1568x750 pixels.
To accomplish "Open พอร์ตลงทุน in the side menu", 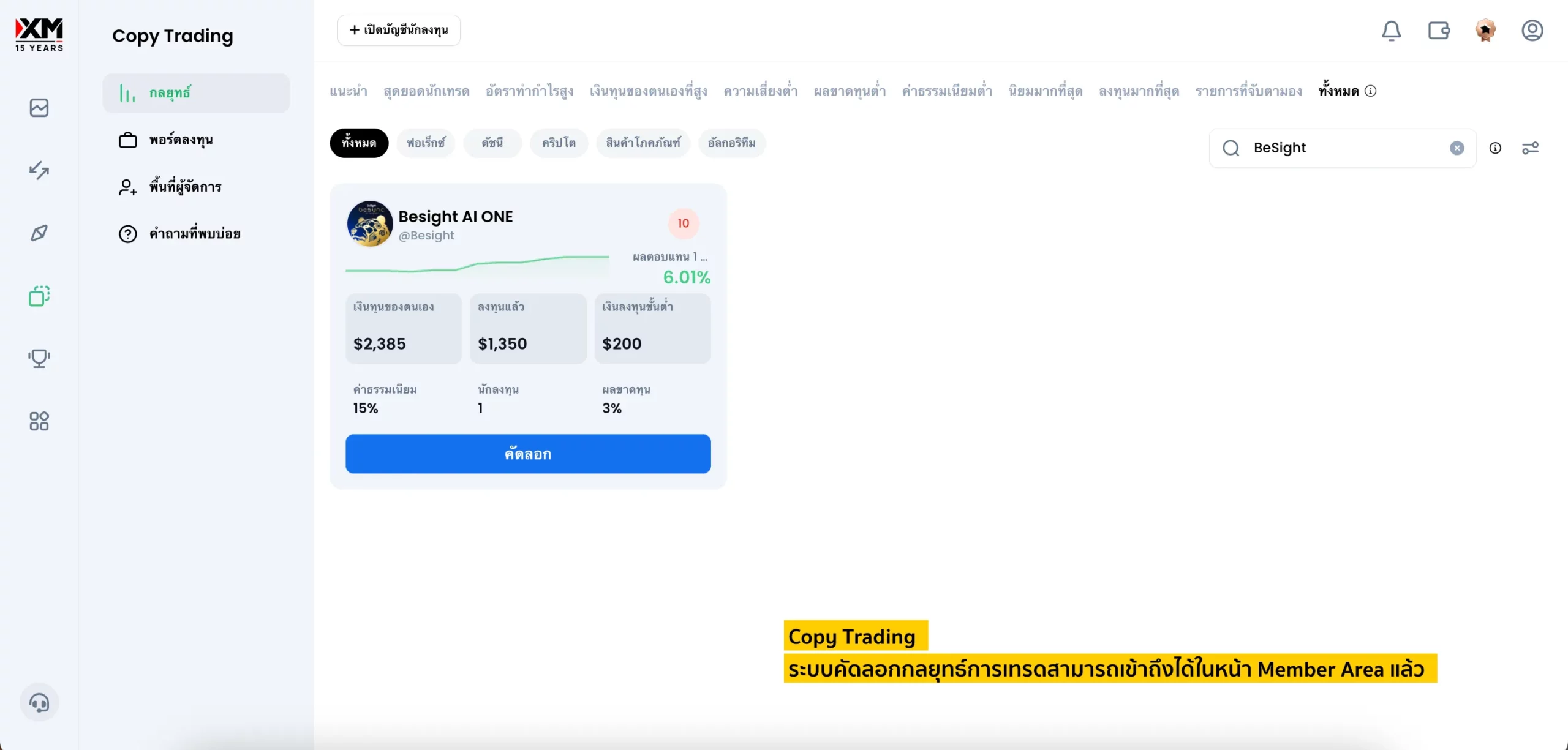I will (181, 140).
